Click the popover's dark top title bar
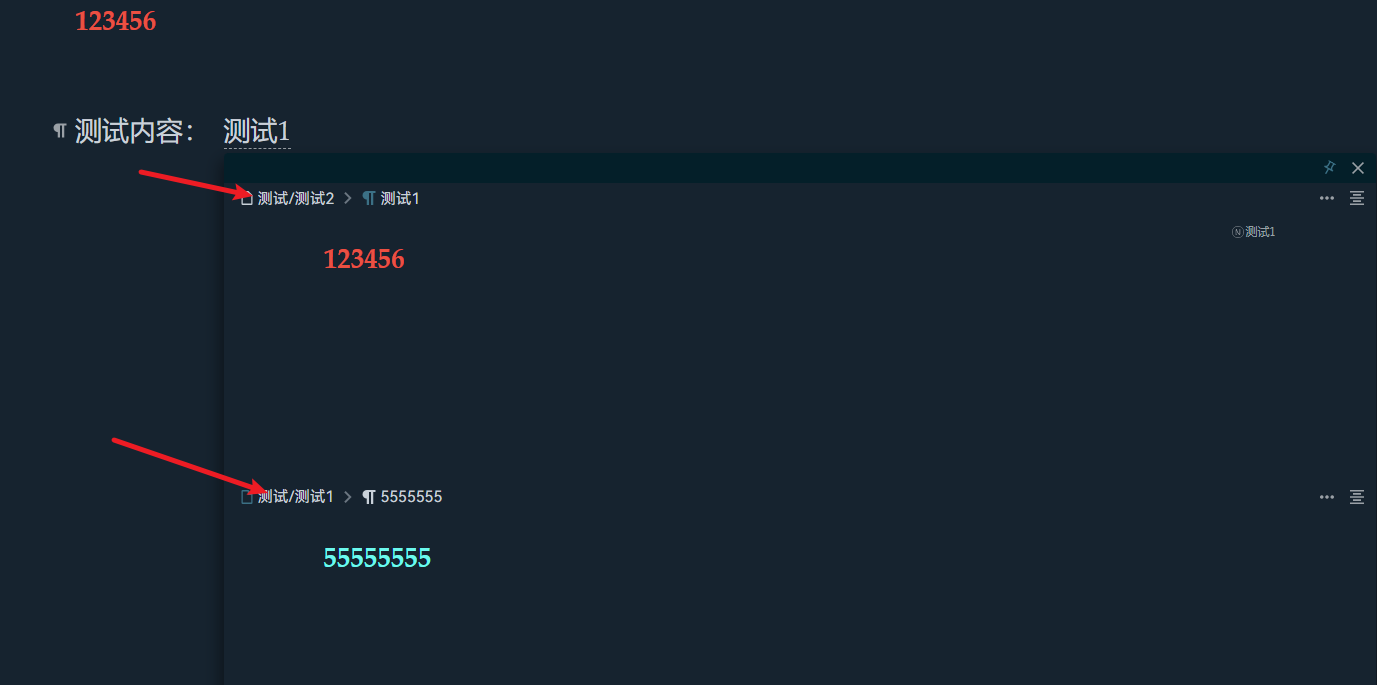The height and width of the screenshot is (685, 1377). [x=760, y=168]
